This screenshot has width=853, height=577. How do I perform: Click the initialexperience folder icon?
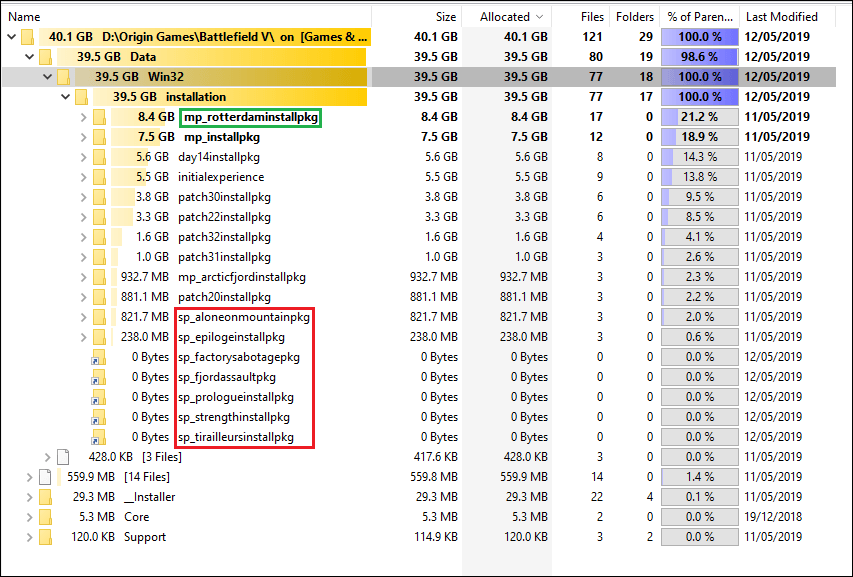(99, 177)
